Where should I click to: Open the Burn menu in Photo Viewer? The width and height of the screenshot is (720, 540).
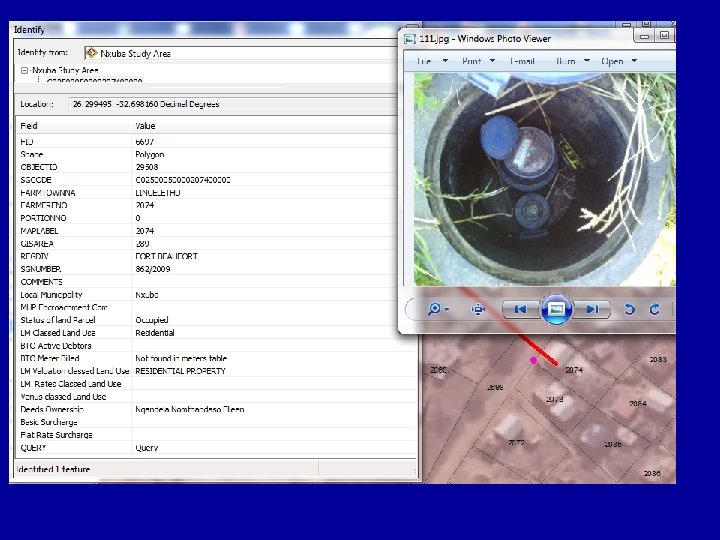pyautogui.click(x=566, y=61)
